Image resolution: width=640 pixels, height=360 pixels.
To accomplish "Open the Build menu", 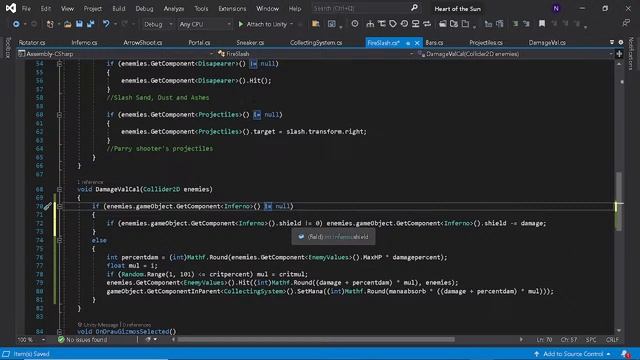I will 119,9.
